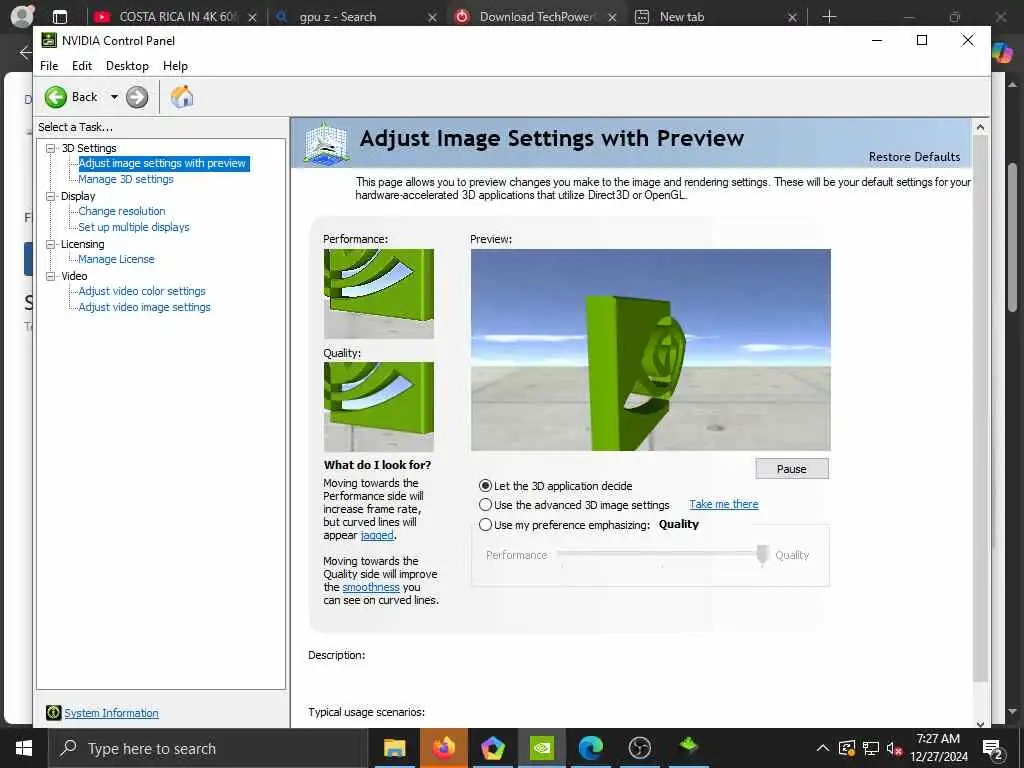The image size is (1024, 768).
Task: Open Set up multiple displays task
Action: [x=134, y=227]
